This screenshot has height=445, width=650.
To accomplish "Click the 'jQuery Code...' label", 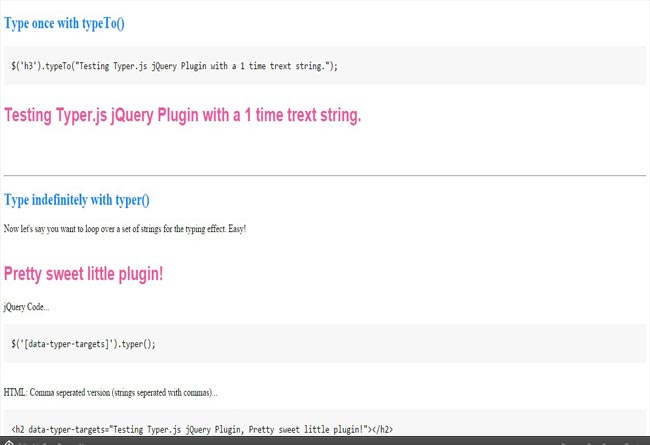I will [x=27, y=307].
